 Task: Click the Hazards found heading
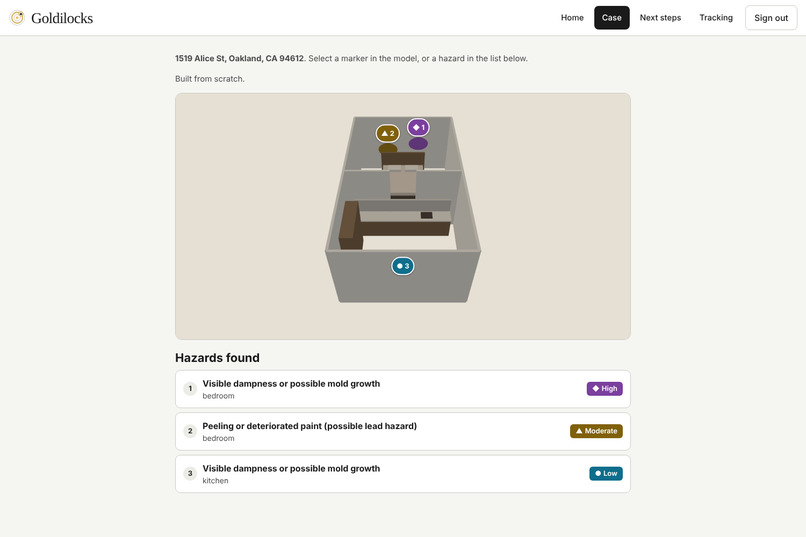[217, 358]
